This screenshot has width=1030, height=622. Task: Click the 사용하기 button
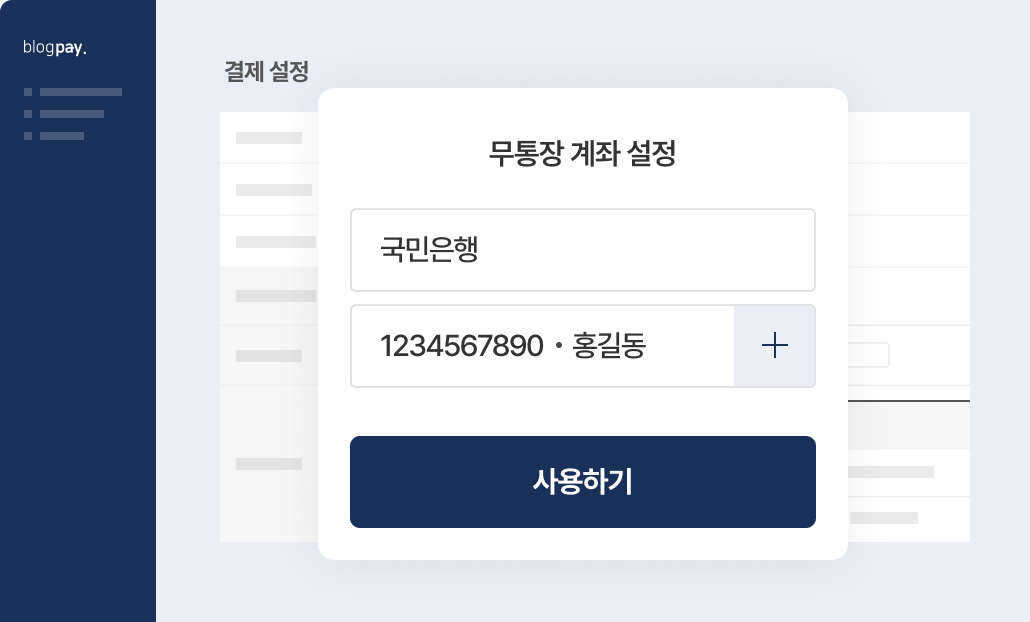tap(583, 481)
